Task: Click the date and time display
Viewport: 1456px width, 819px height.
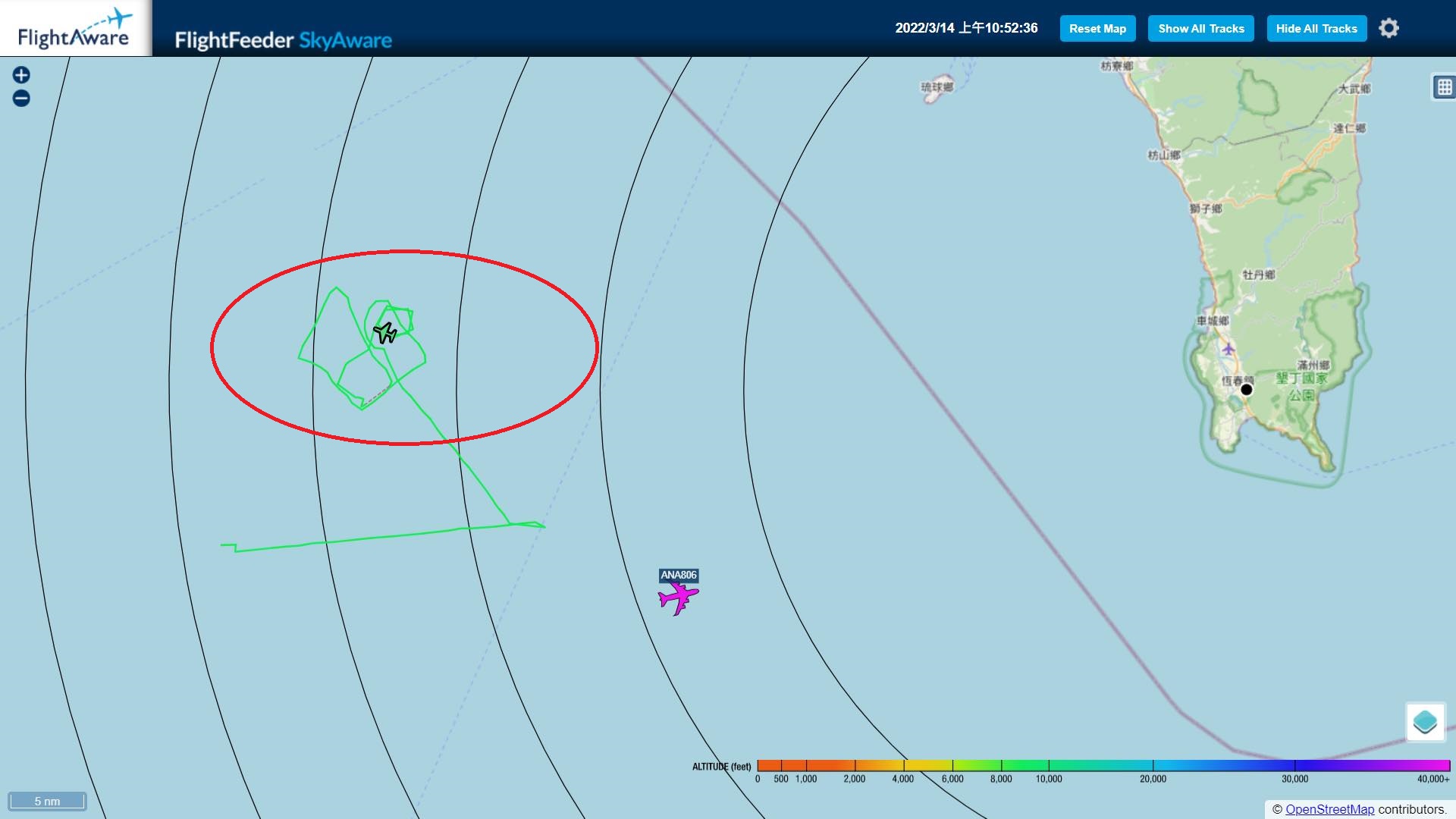Action: pyautogui.click(x=966, y=28)
